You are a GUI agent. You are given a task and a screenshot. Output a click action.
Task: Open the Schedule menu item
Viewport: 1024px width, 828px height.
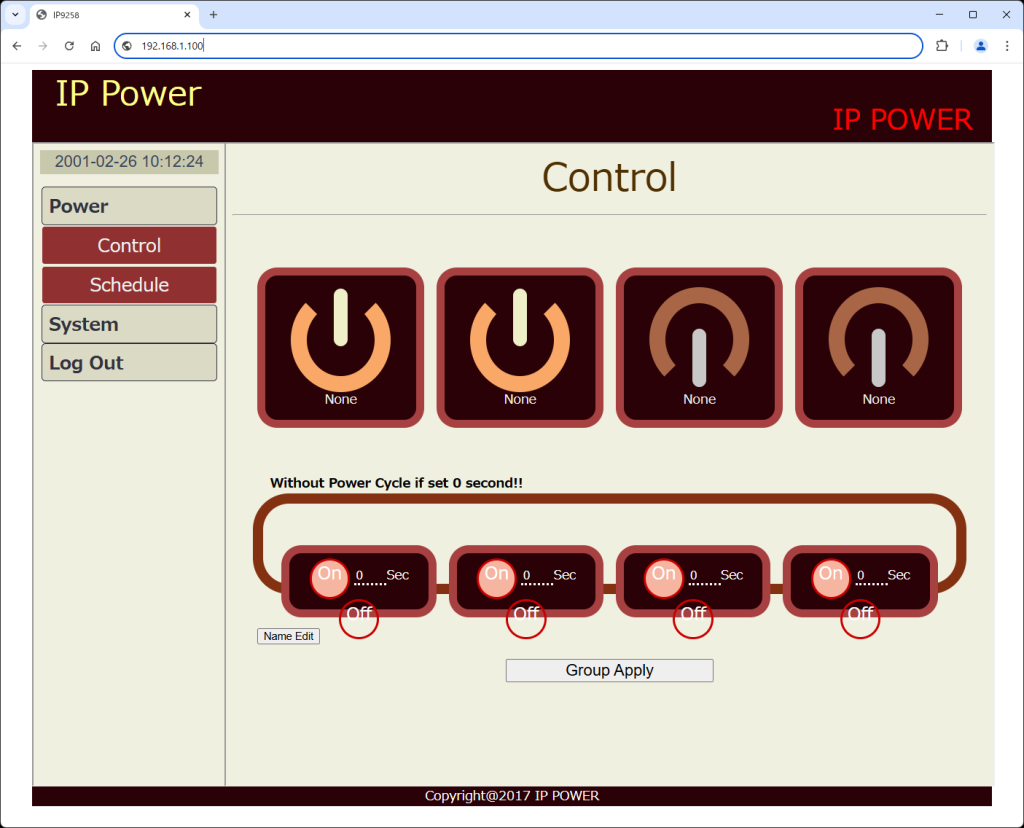click(129, 285)
